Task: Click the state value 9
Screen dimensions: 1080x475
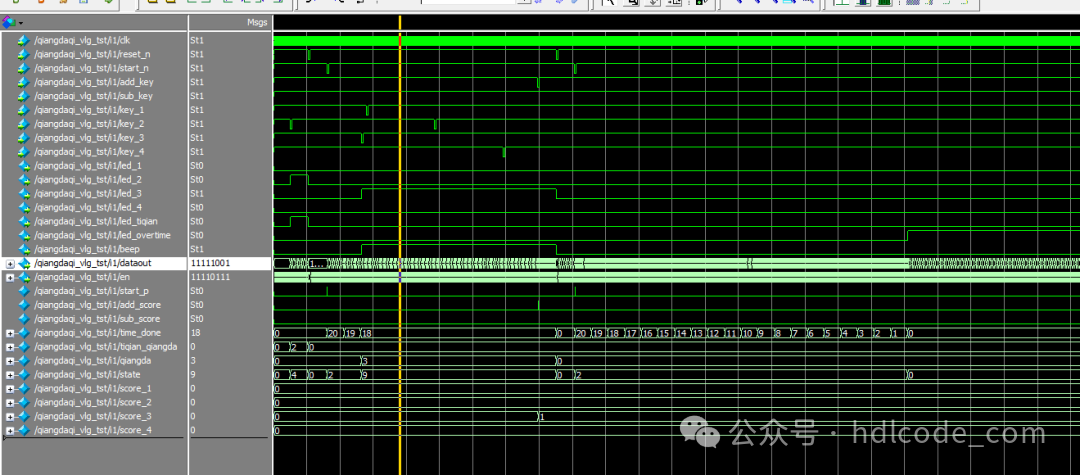Action: click(x=193, y=374)
